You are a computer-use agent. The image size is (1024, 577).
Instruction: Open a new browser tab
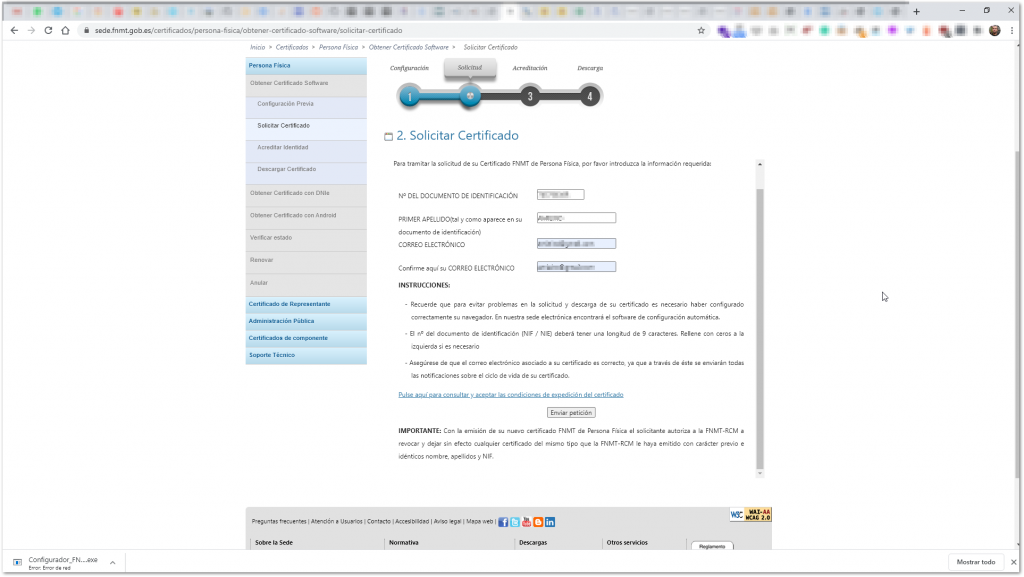(x=916, y=11)
